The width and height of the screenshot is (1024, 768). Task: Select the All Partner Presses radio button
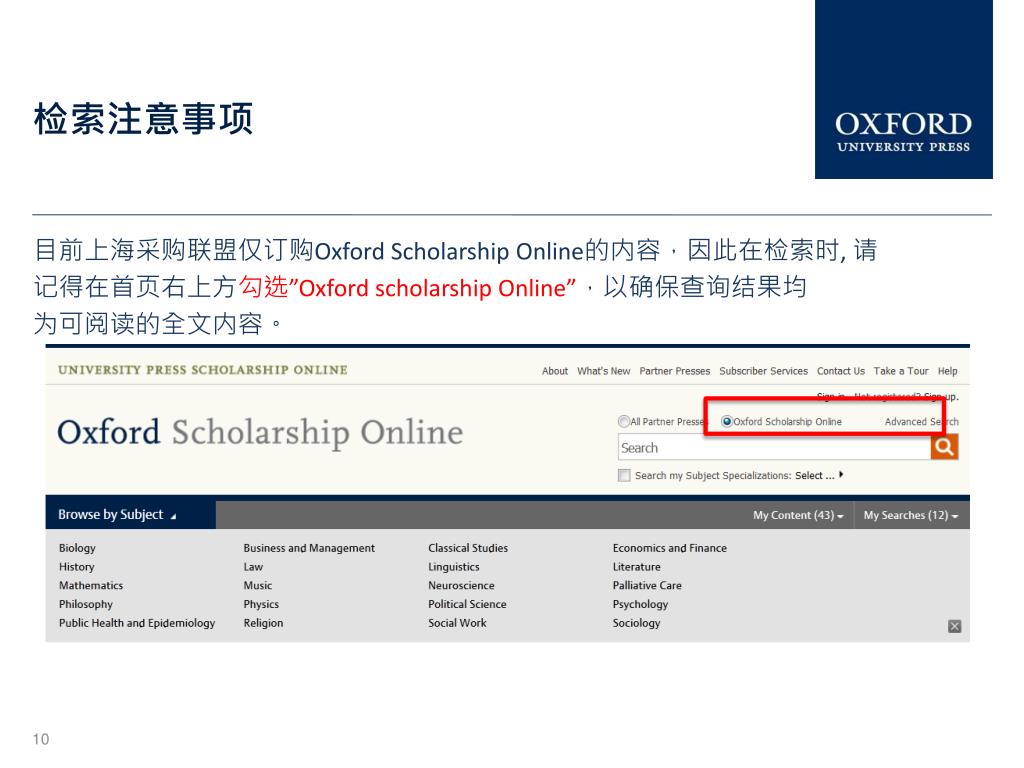[x=624, y=422]
